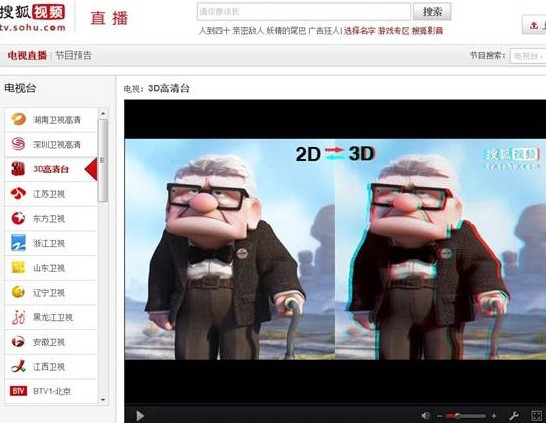
Task: Enter fullscreen with the player's fullscreen icon
Action: [x=537, y=416]
